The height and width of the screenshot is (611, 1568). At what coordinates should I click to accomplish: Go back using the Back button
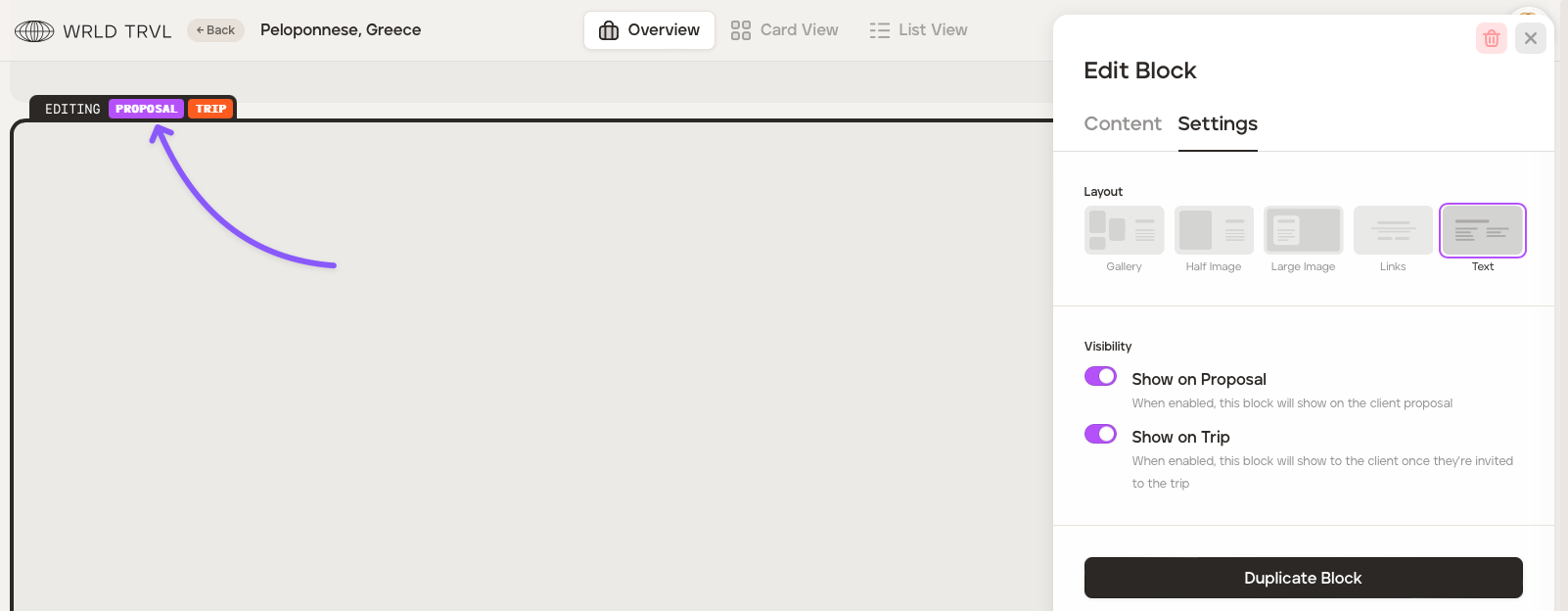(x=215, y=30)
